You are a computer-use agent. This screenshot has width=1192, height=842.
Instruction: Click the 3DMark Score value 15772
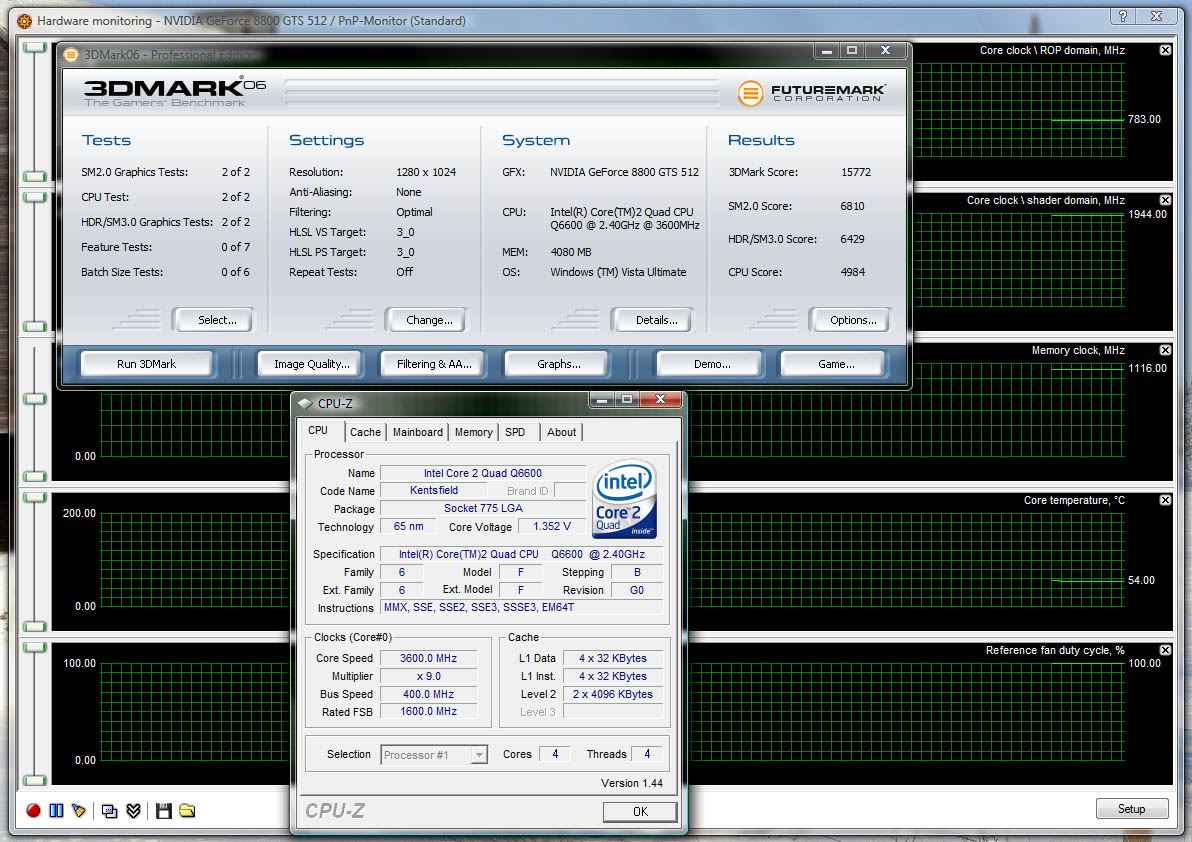coord(856,172)
